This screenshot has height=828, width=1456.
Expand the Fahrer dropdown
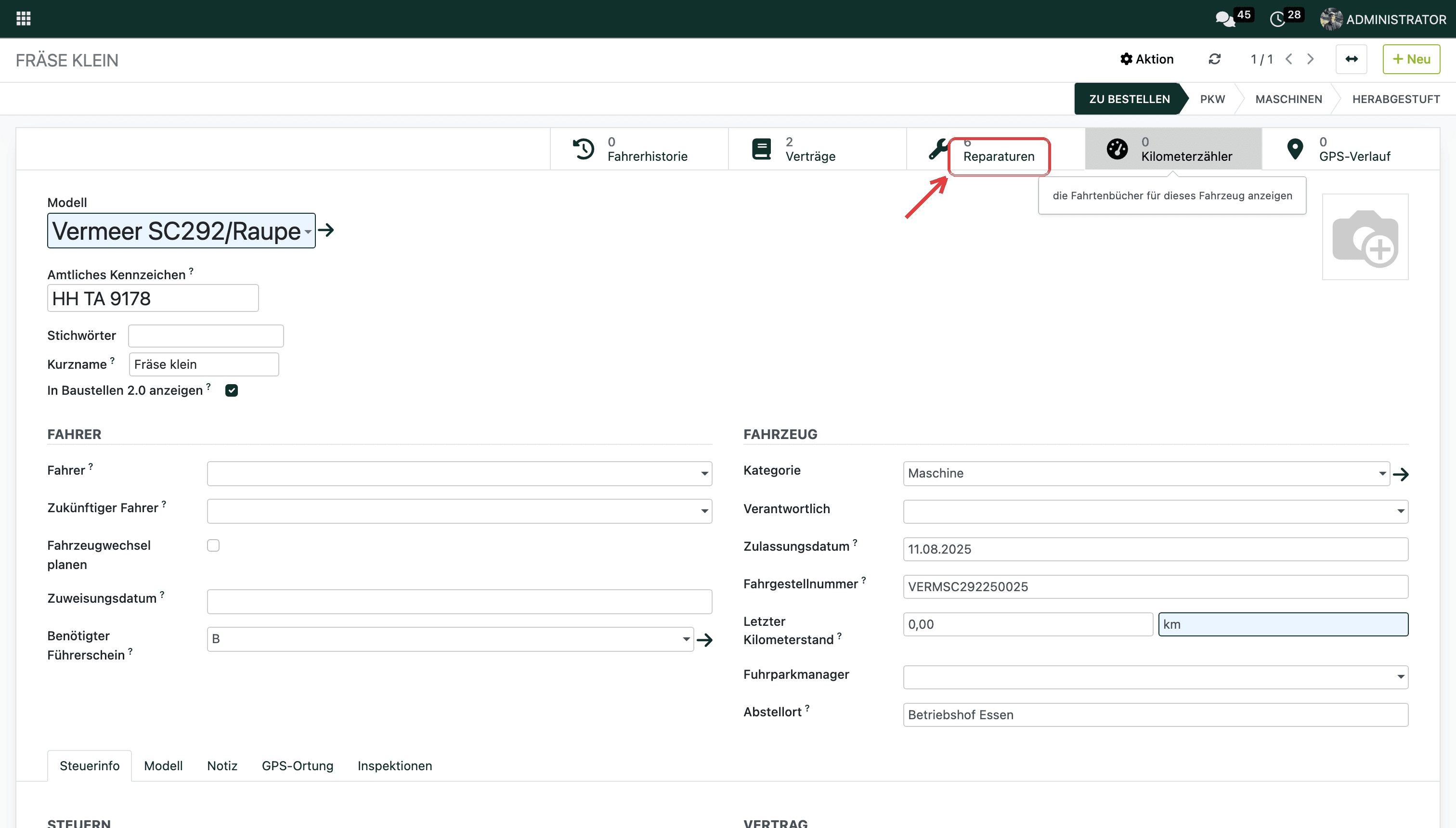(459, 474)
